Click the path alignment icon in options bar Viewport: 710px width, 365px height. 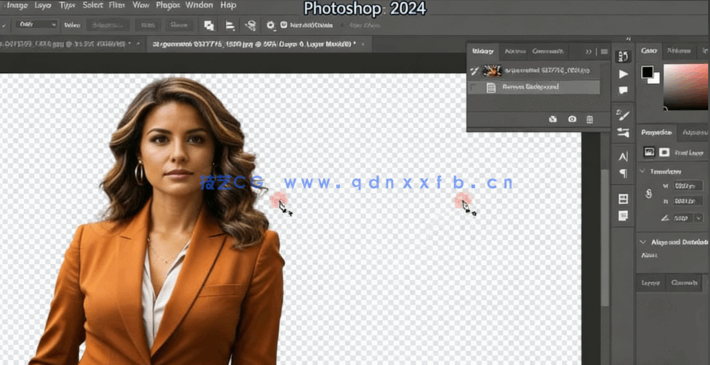pos(230,25)
